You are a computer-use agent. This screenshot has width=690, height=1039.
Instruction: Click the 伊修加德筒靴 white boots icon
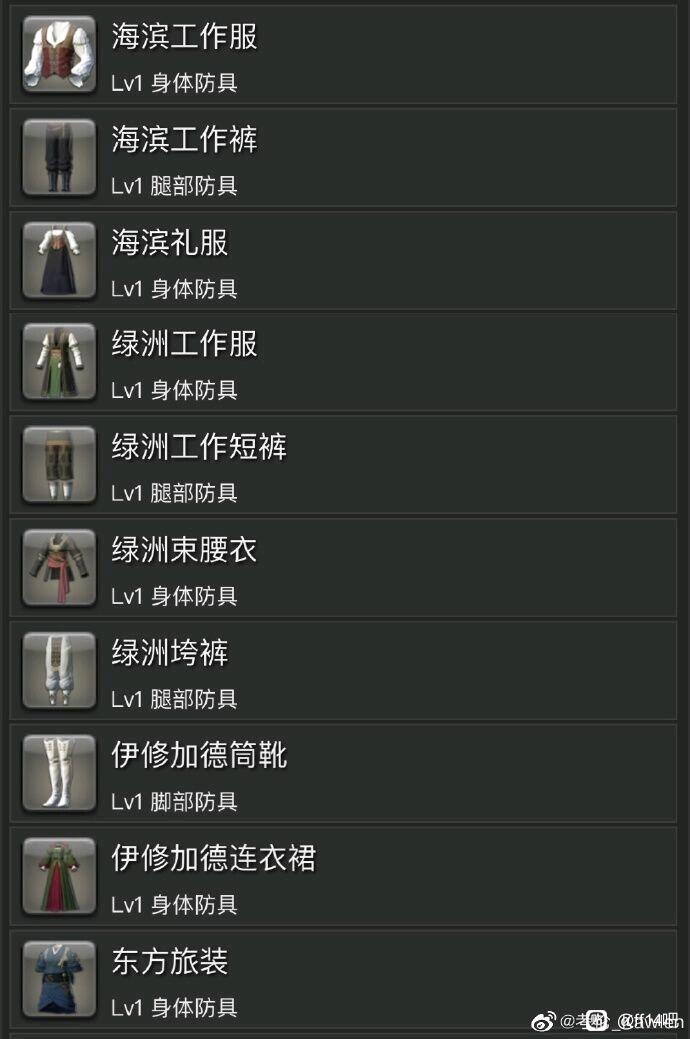(x=60, y=773)
